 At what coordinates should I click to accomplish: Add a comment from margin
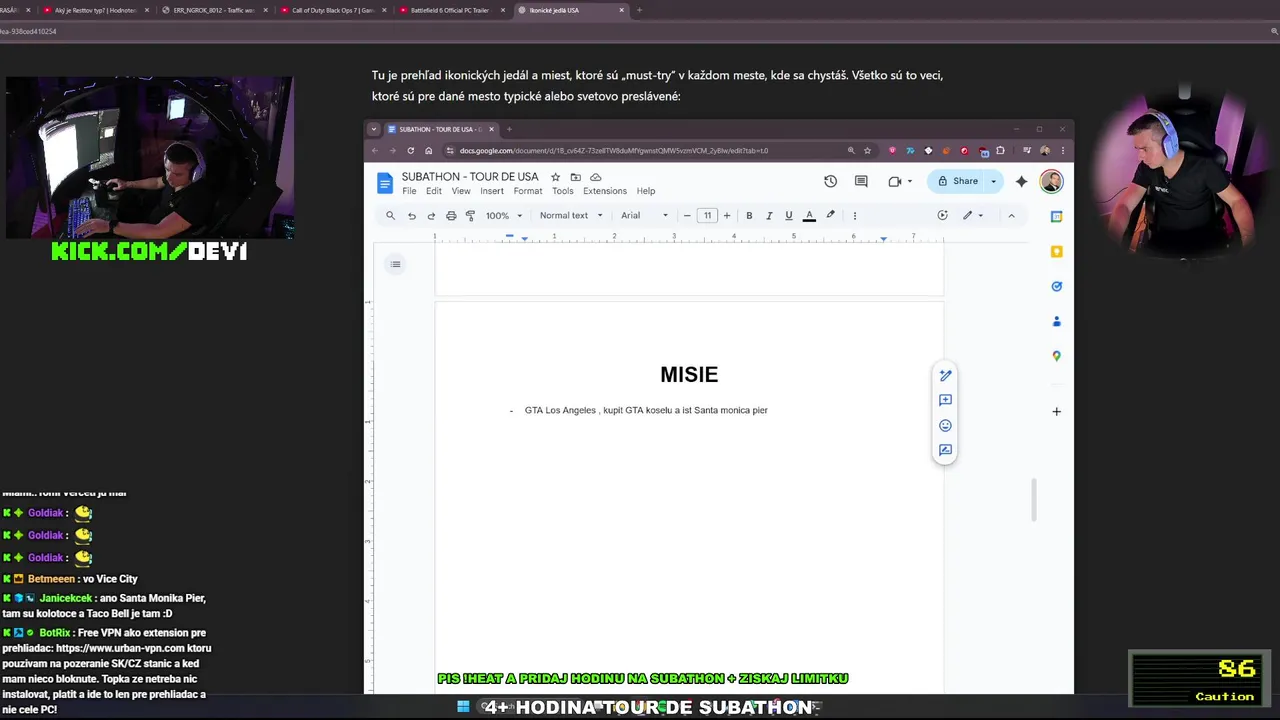click(945, 400)
